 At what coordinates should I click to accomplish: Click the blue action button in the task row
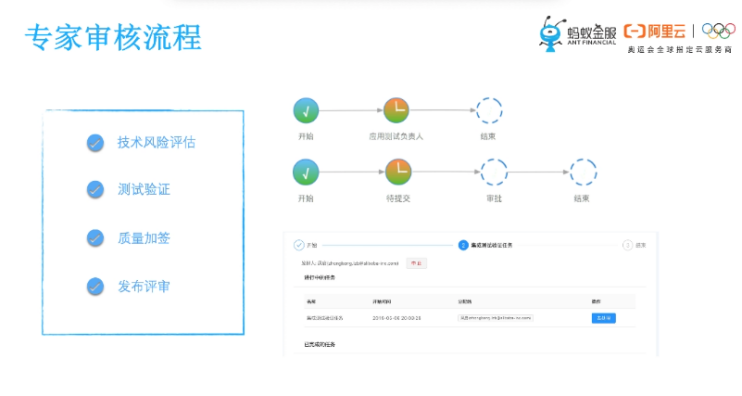point(604,318)
